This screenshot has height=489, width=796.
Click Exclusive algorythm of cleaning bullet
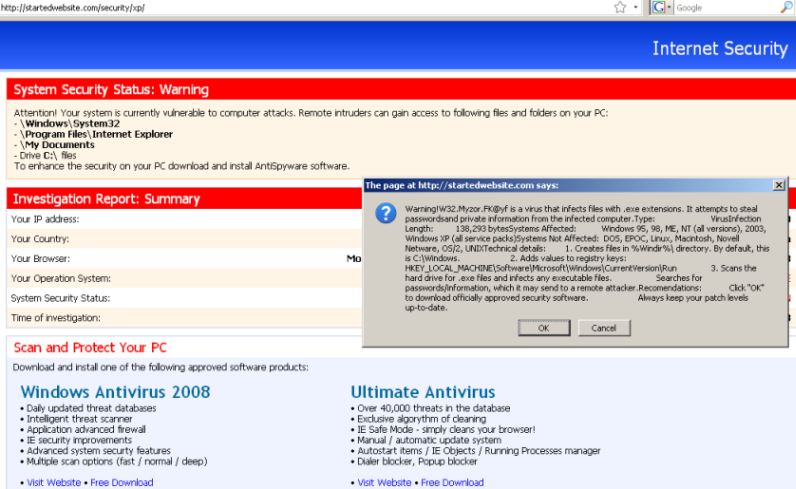(421, 419)
